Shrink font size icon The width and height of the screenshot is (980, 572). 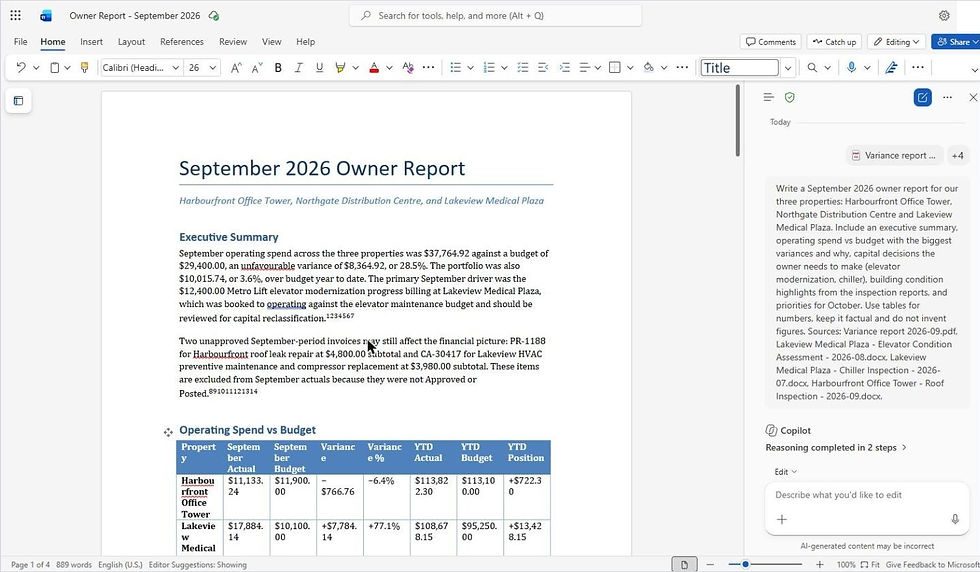pyautogui.click(x=257, y=68)
